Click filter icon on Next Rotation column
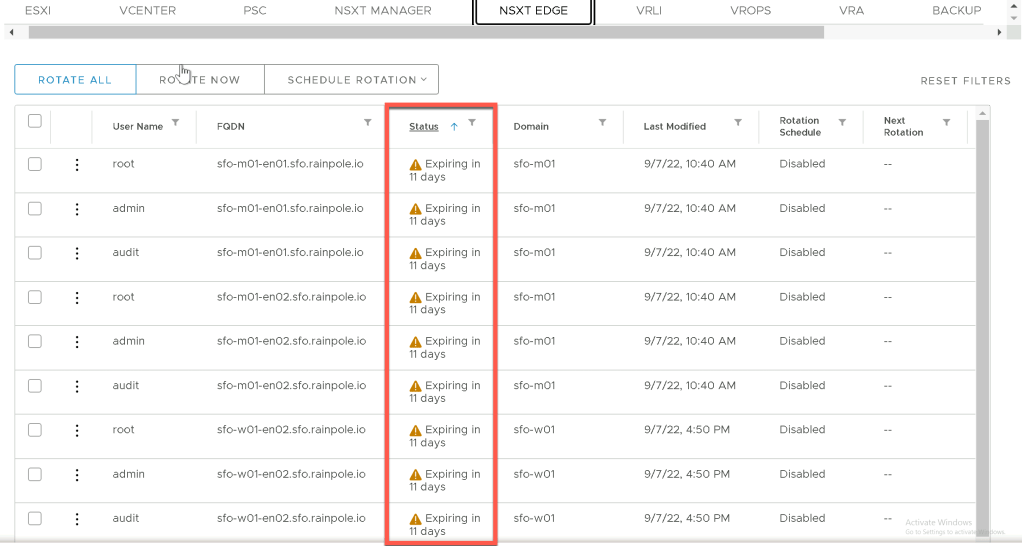1022x546 pixels. 946,123
